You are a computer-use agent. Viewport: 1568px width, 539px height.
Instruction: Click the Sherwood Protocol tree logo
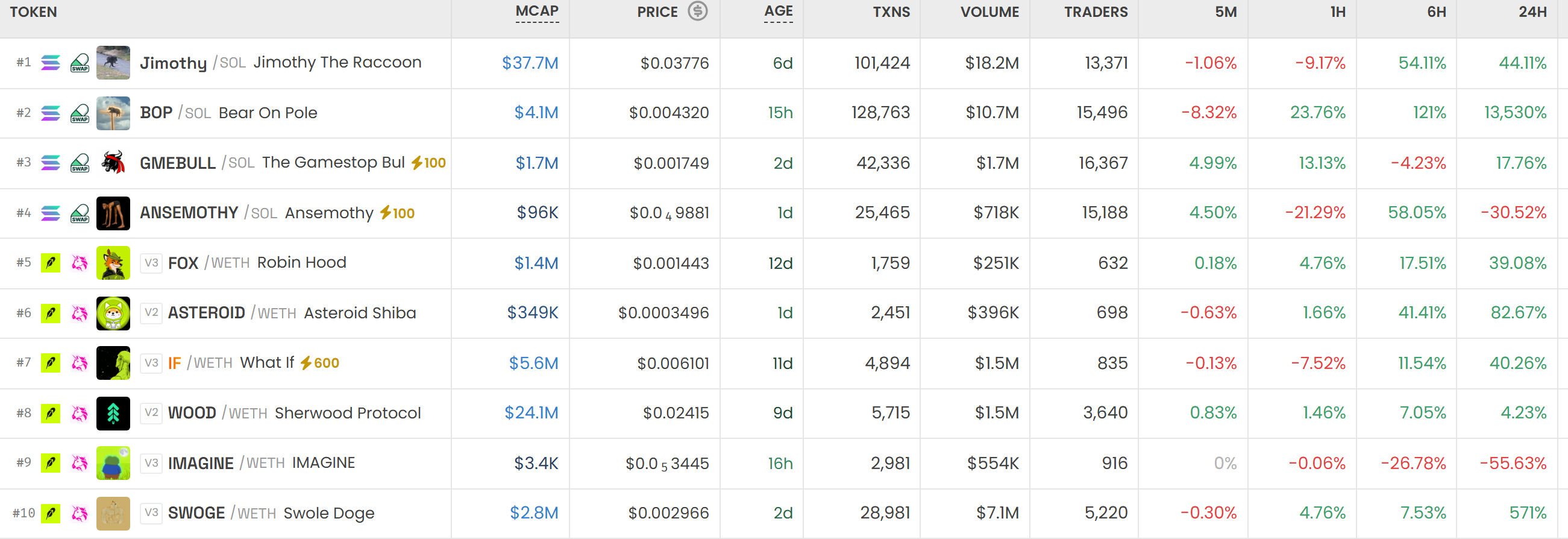(113, 414)
